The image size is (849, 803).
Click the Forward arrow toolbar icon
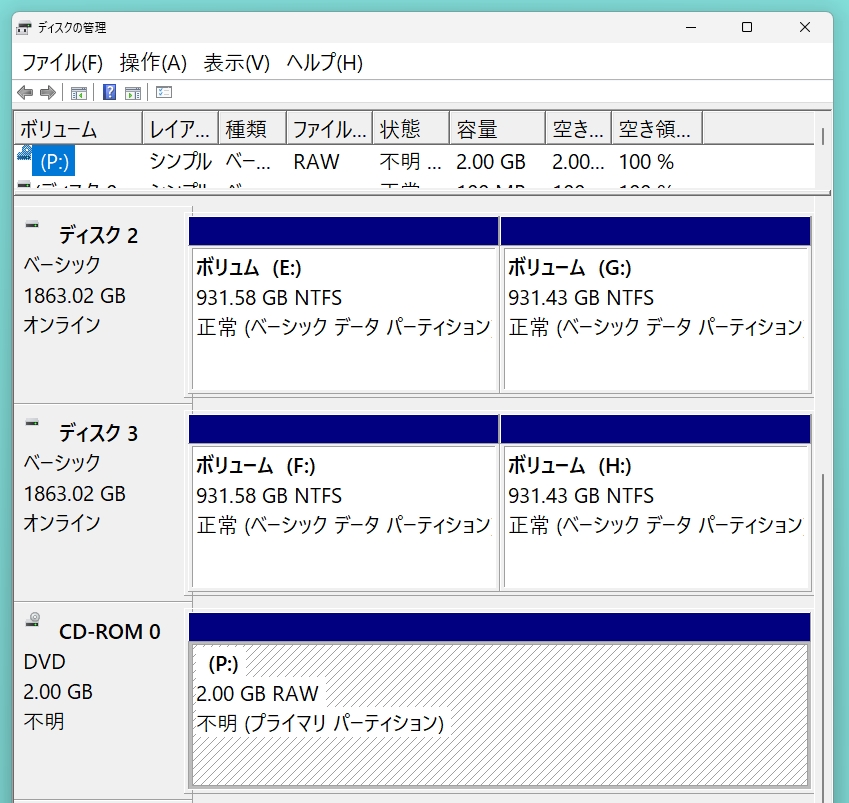48,93
